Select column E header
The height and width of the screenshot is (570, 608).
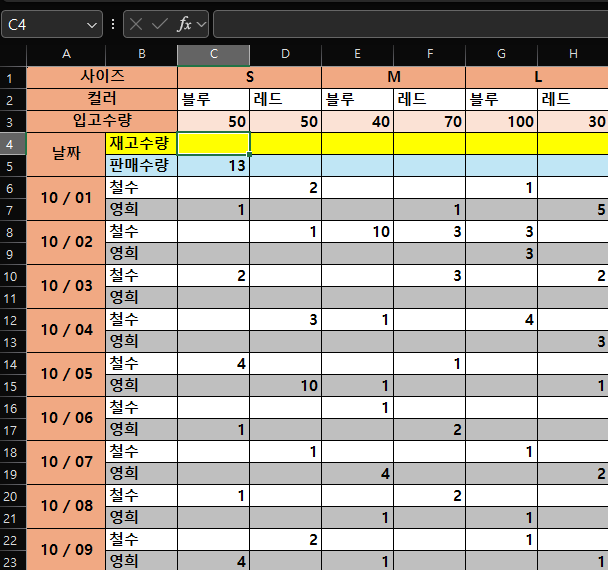coord(358,54)
